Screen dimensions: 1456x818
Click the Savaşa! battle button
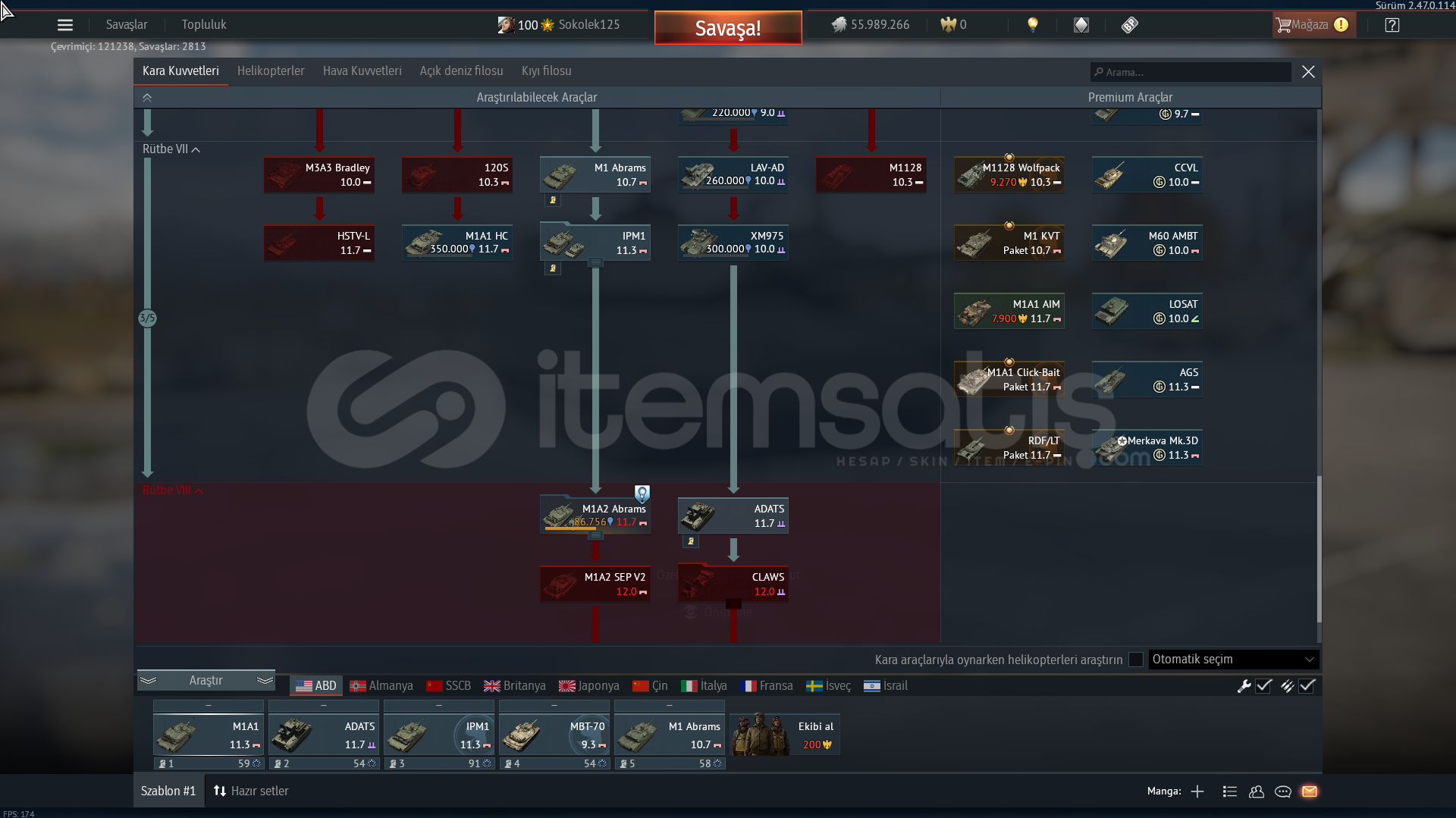point(728,28)
